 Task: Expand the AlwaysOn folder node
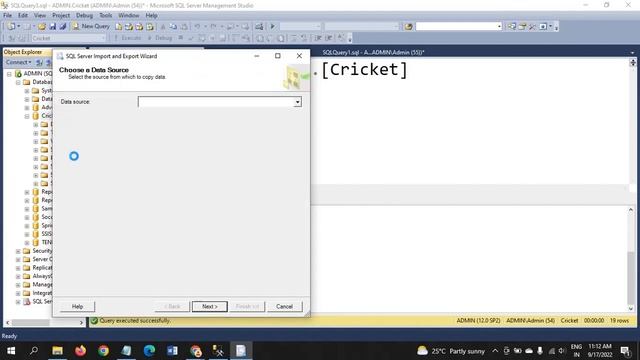[18, 276]
